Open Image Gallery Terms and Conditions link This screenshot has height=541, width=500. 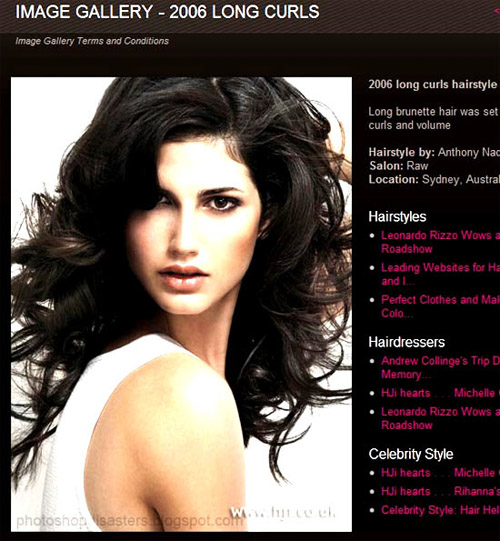click(x=92, y=41)
